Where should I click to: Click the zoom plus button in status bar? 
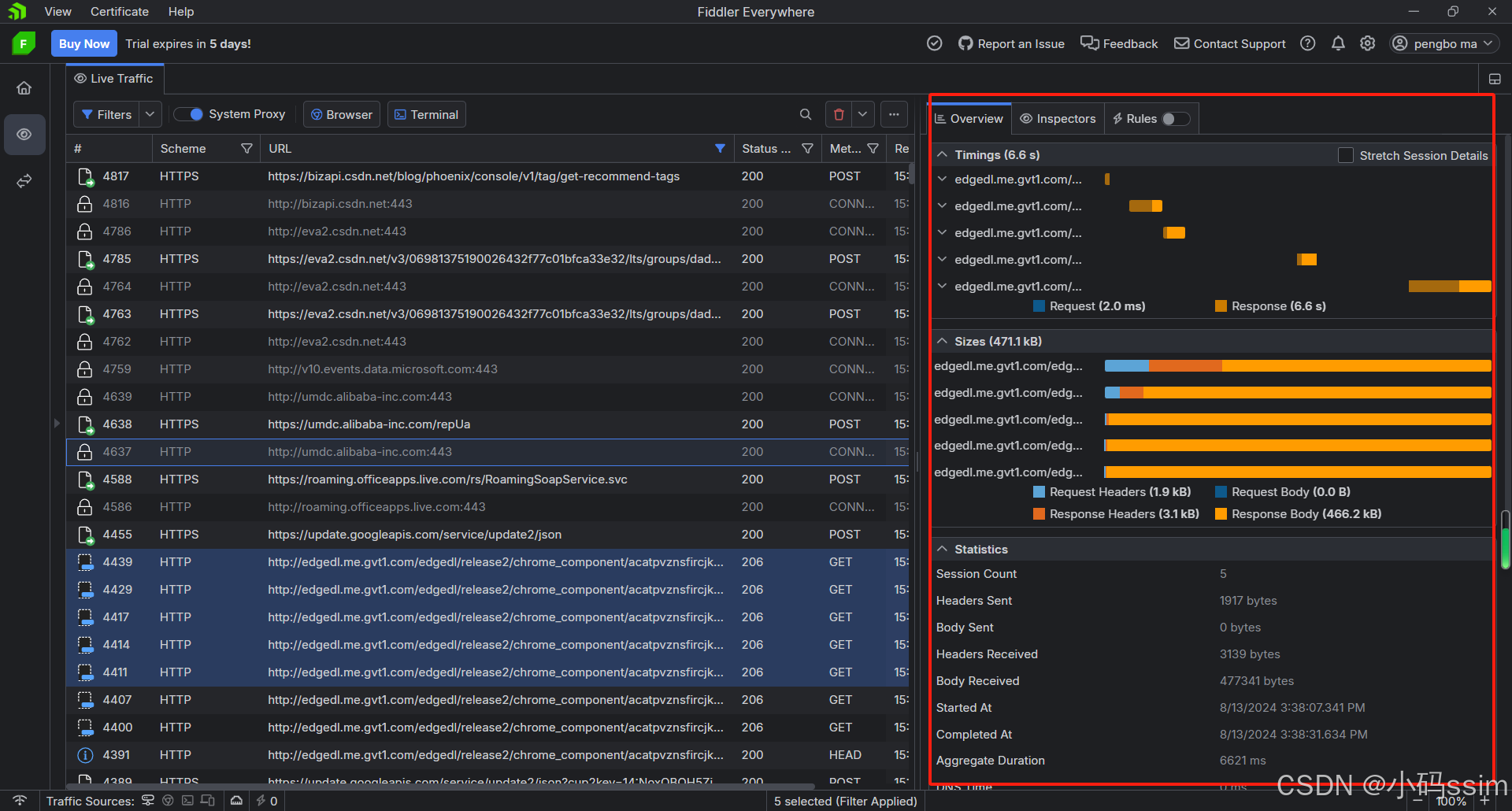pyautogui.click(x=1484, y=801)
